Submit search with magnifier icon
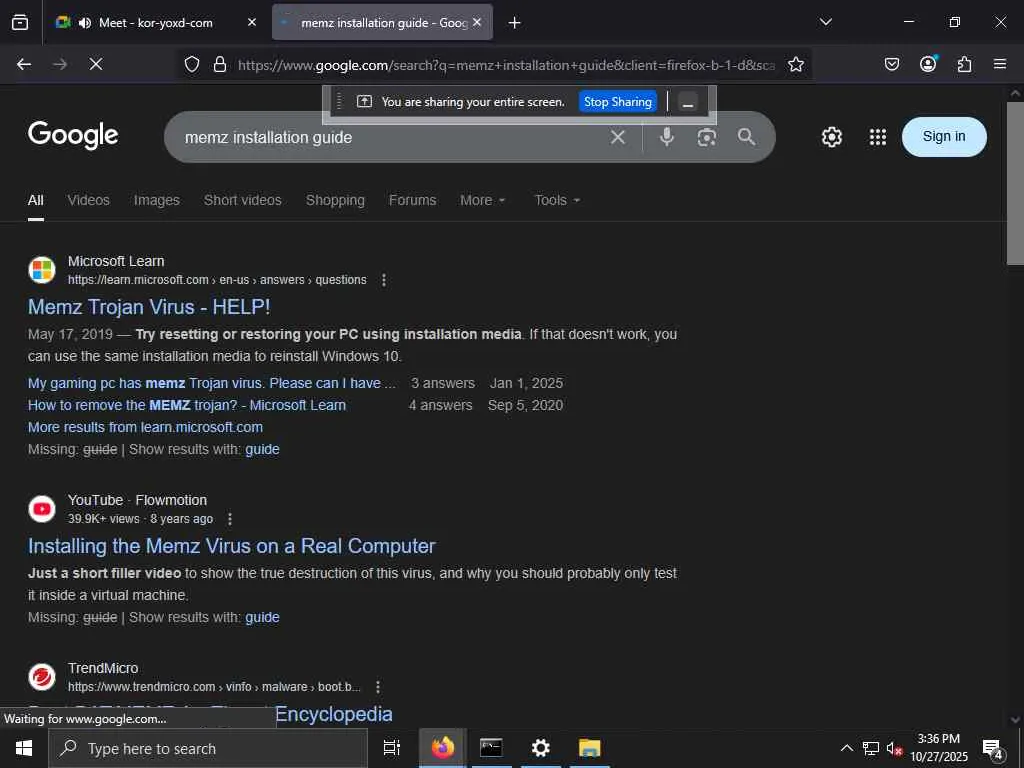This screenshot has width=1024, height=768. (x=746, y=136)
